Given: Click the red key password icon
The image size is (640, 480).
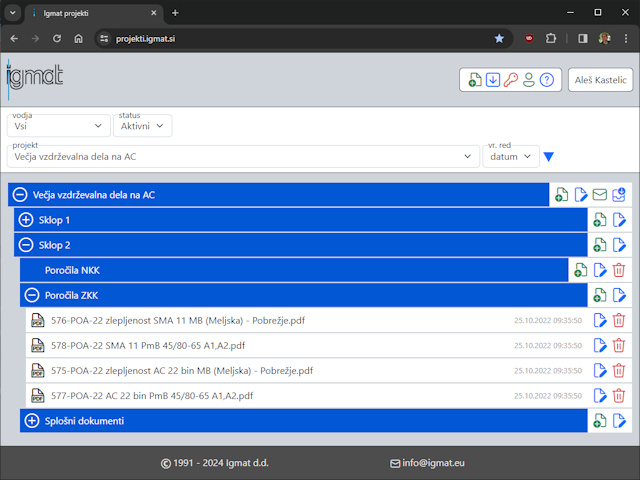Looking at the screenshot, I should pyautogui.click(x=511, y=80).
